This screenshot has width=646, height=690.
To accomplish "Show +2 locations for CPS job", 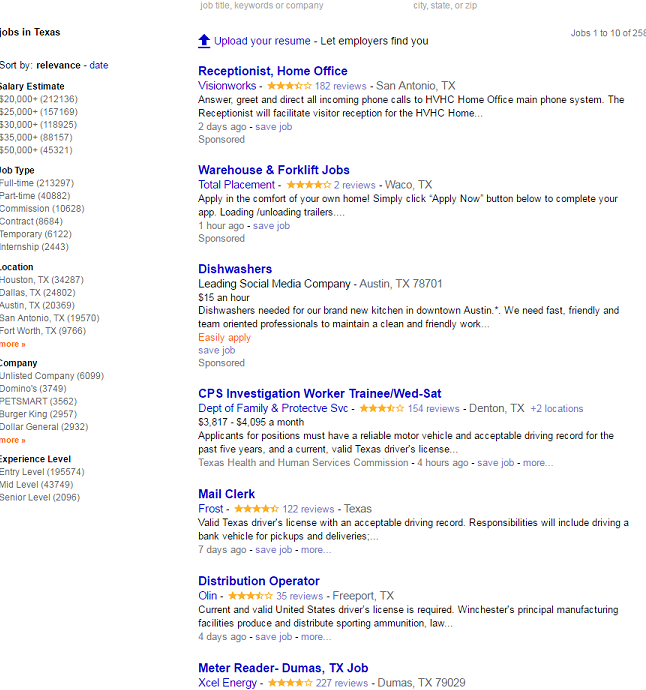I will tap(557, 408).
